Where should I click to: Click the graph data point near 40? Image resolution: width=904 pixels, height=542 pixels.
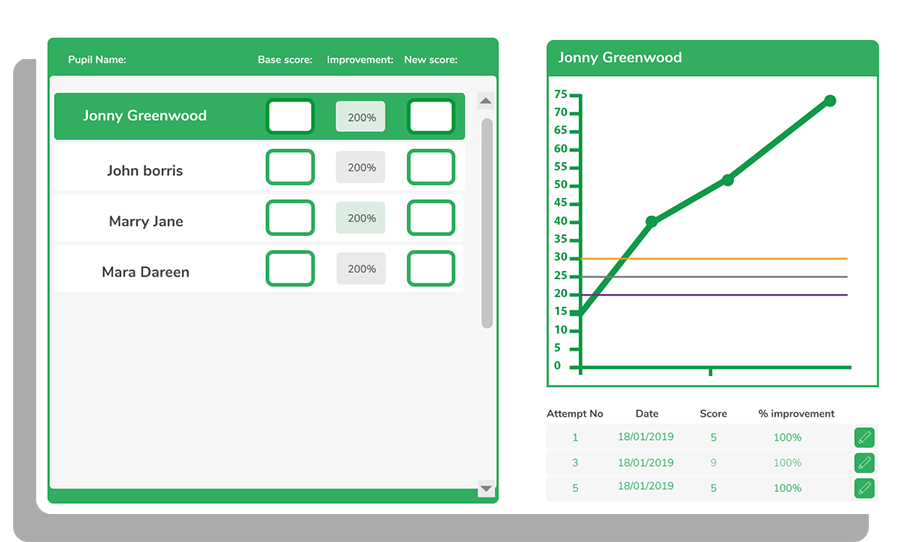(651, 221)
